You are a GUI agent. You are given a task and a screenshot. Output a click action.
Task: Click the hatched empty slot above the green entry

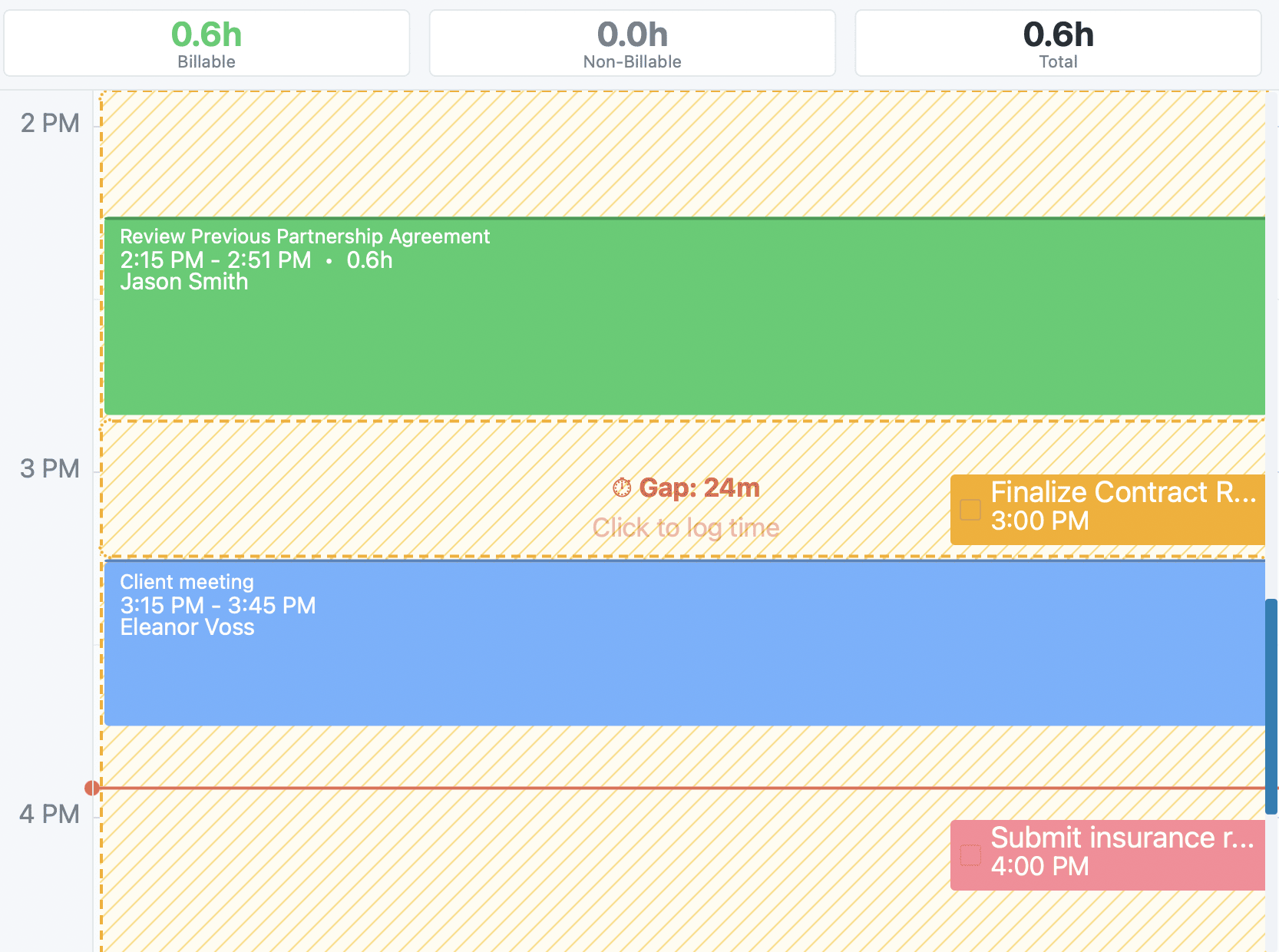[x=683, y=154]
